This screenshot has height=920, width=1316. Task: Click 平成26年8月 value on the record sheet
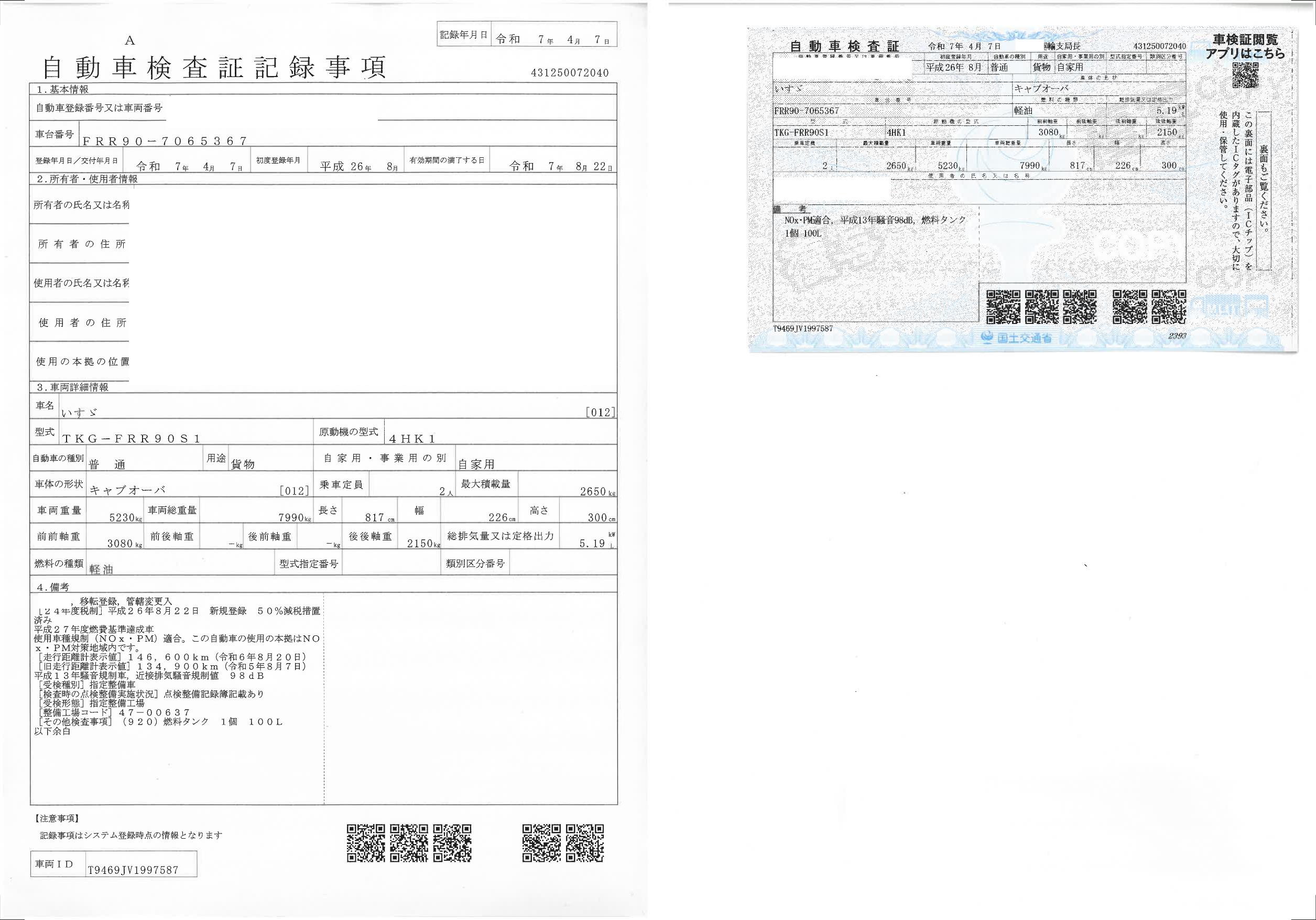tap(359, 167)
